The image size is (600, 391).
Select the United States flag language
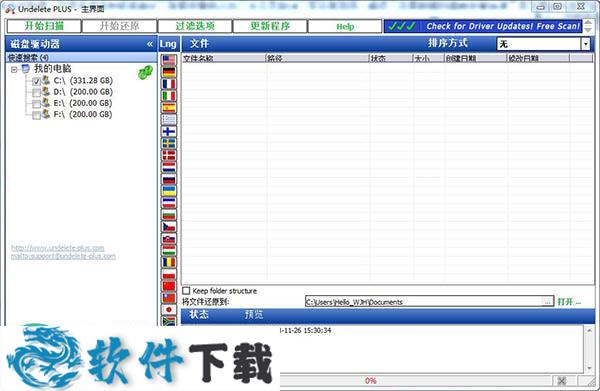pyautogui.click(x=169, y=60)
